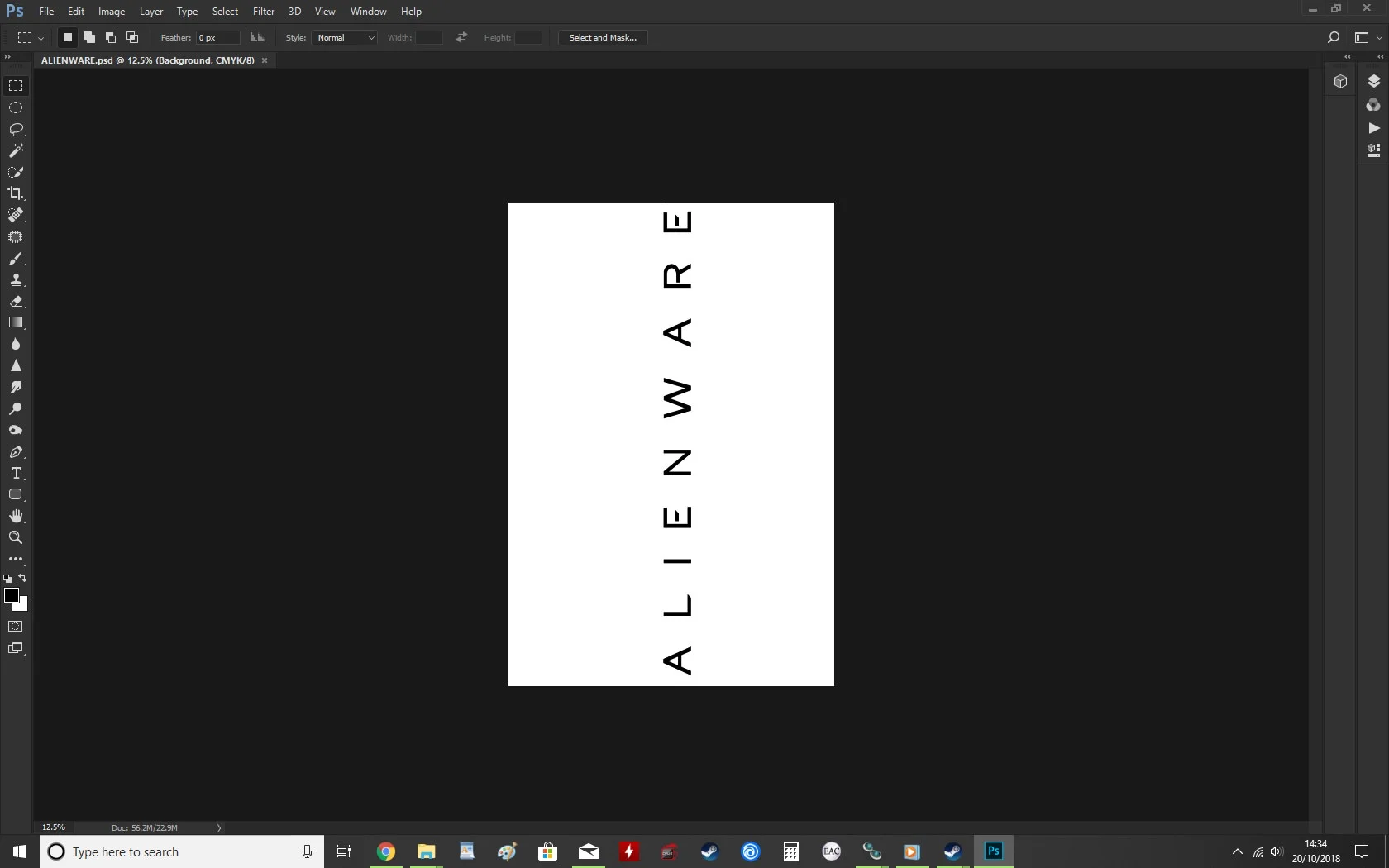This screenshot has height=868, width=1389.
Task: Choose Add to selection mode
Action: pos(89,37)
